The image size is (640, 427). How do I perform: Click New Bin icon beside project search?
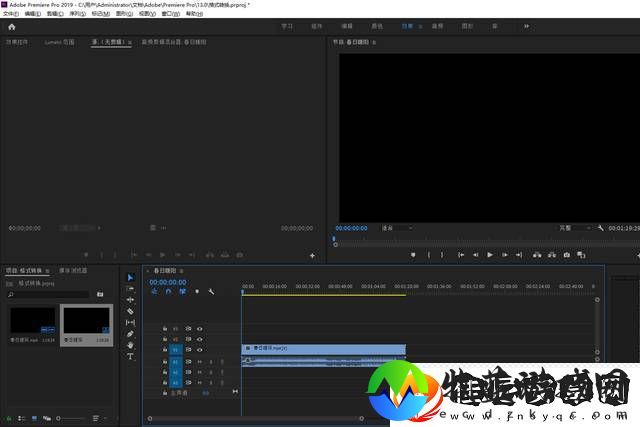coord(100,294)
